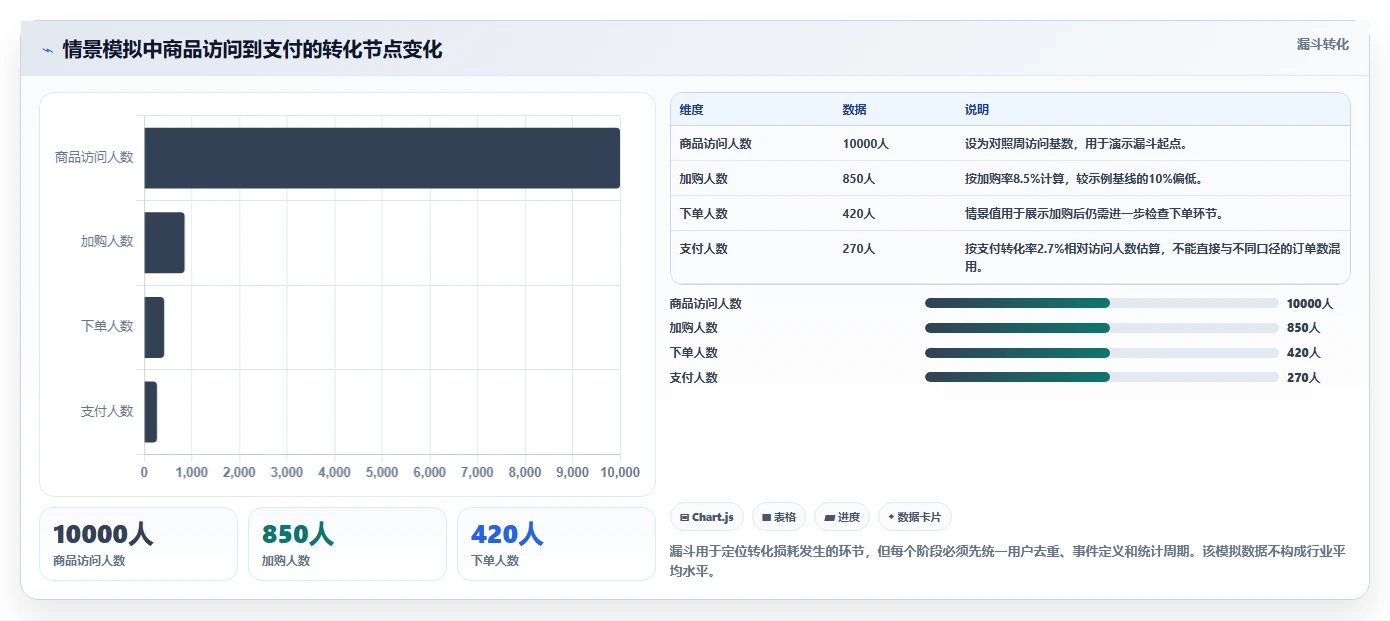The height and width of the screenshot is (621, 1390).
Task: Click the 数据 table column header
Action: tap(855, 110)
